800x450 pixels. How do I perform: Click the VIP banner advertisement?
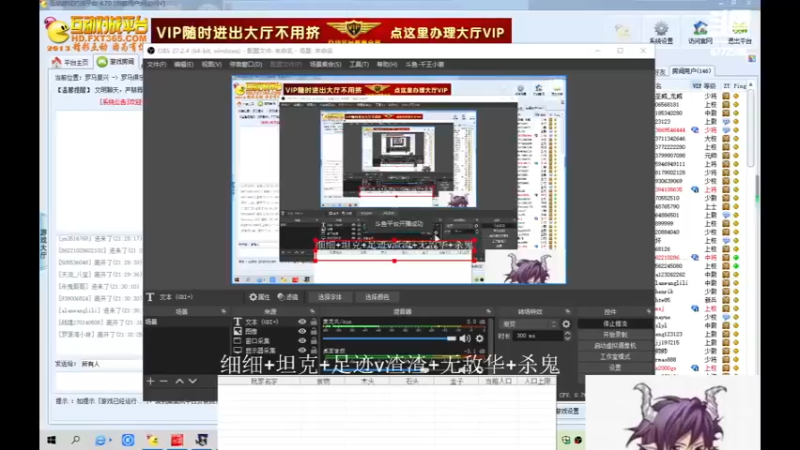(331, 31)
